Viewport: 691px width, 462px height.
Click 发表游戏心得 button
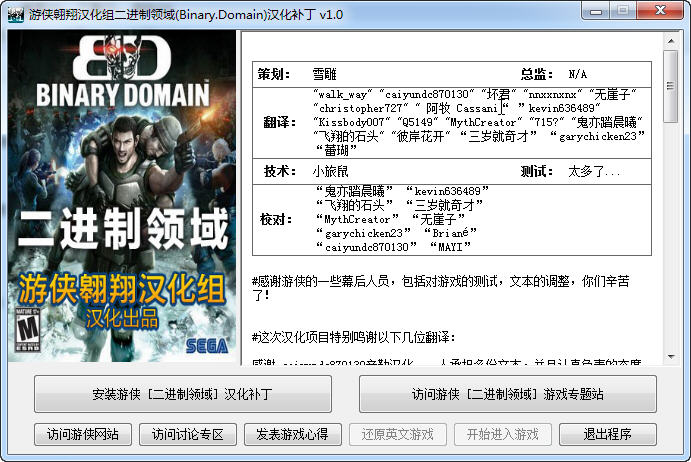coord(293,435)
